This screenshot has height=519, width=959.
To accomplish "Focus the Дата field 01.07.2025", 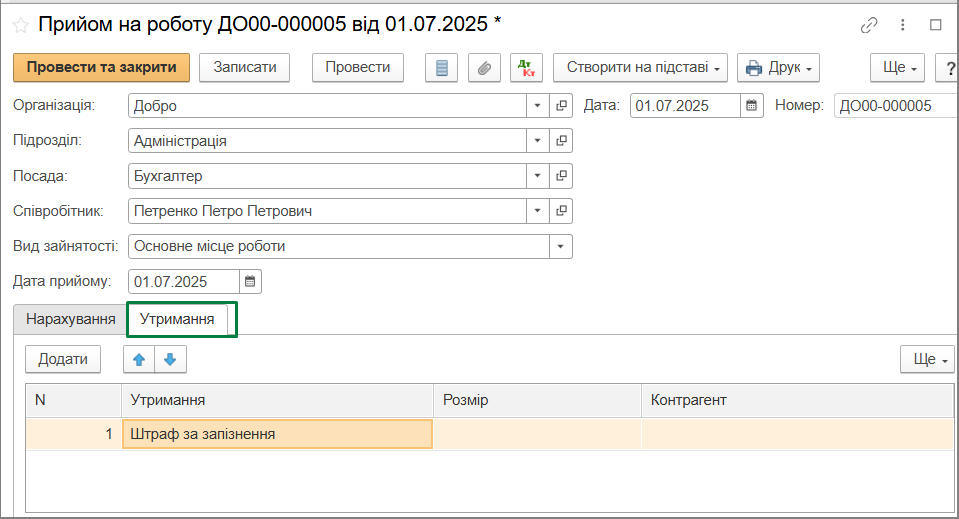I will (x=685, y=106).
